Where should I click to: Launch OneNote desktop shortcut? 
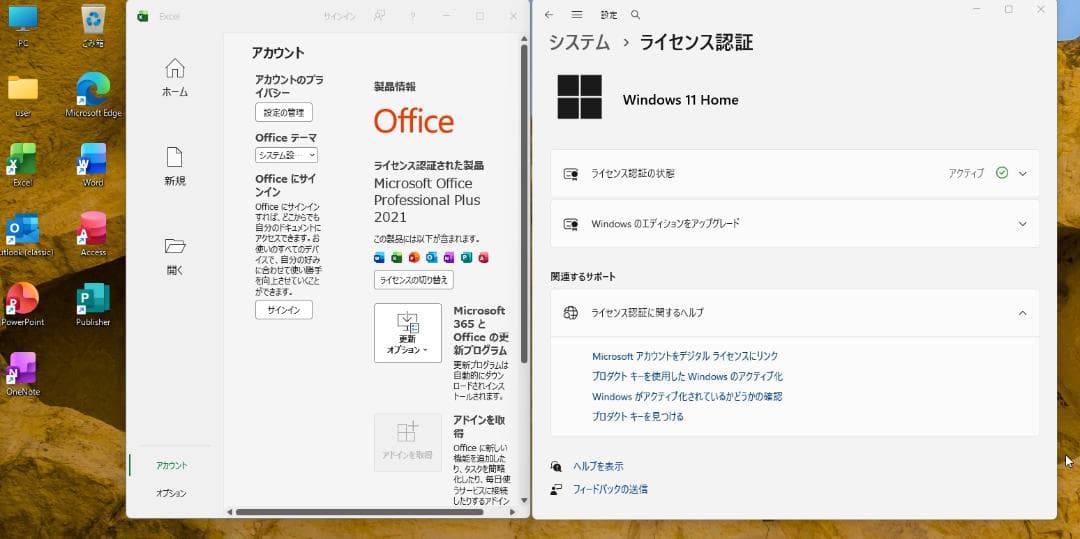click(23, 374)
